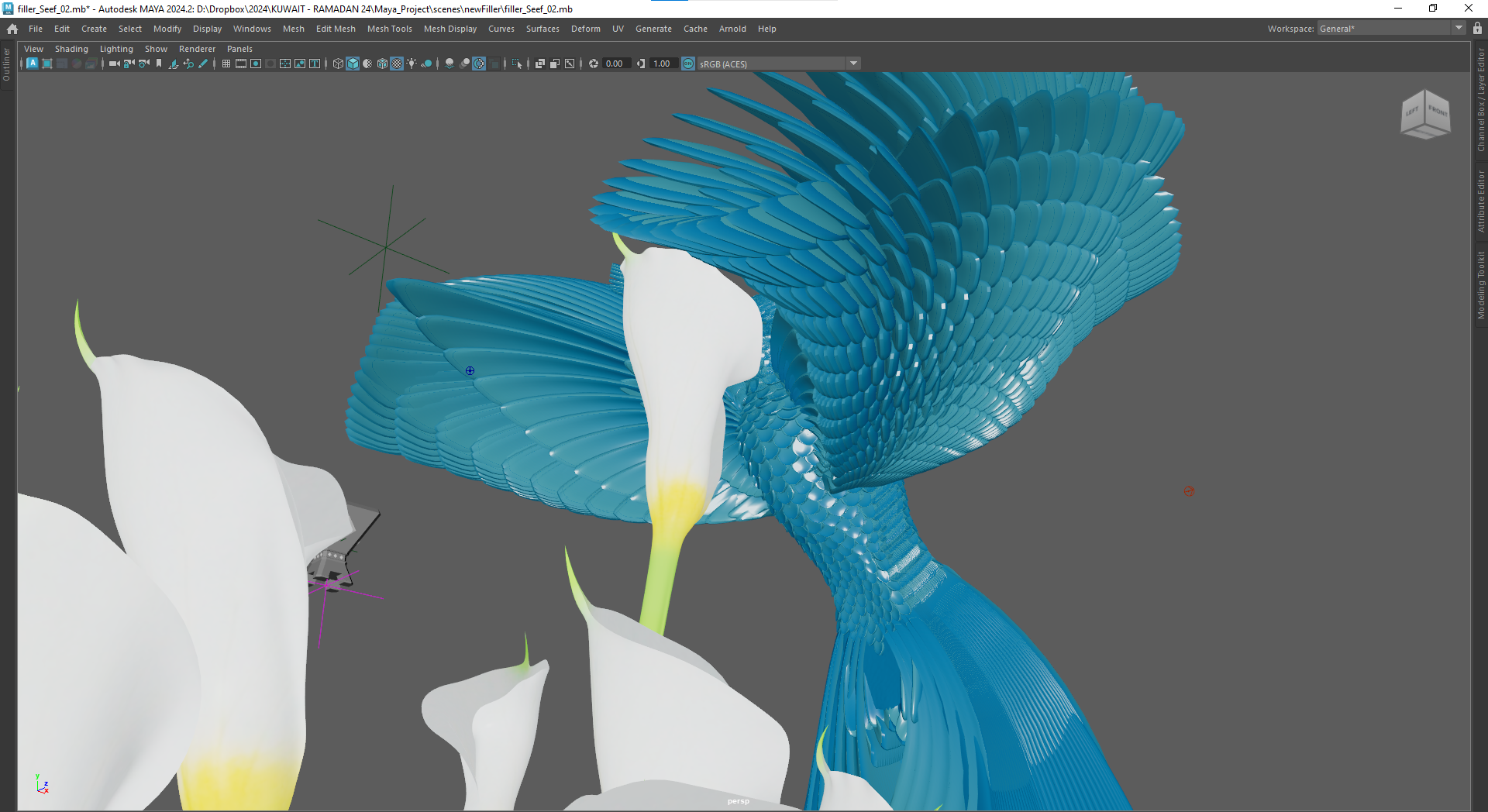
Task: Click the Home icon in menu bar
Action: [x=12, y=29]
